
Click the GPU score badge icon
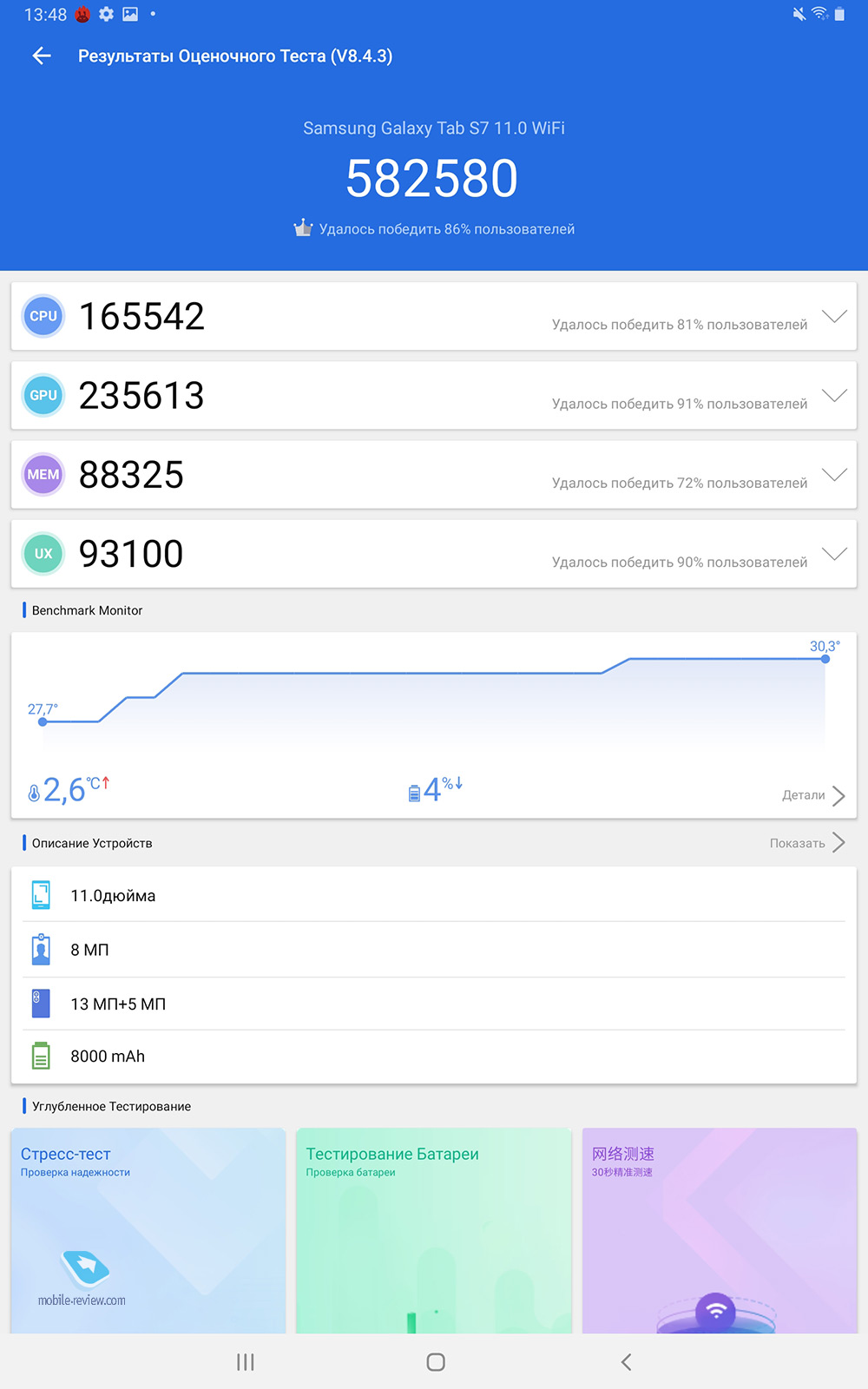click(x=43, y=395)
